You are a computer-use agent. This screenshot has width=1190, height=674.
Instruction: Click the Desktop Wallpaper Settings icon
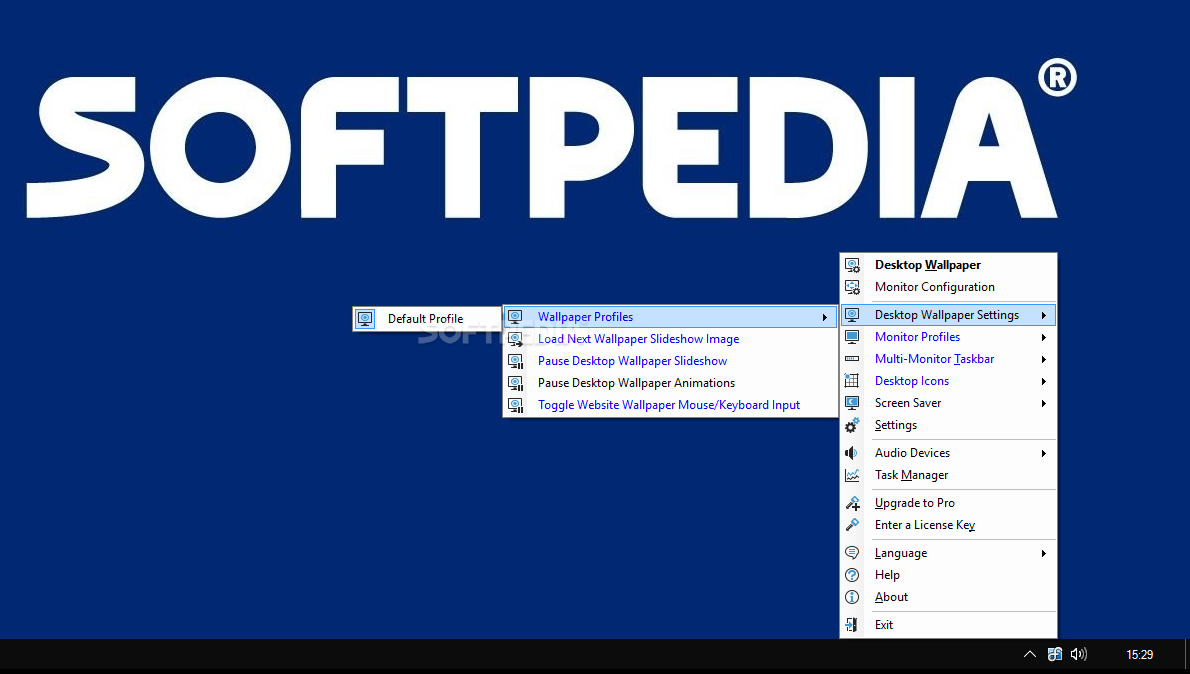[x=852, y=315]
